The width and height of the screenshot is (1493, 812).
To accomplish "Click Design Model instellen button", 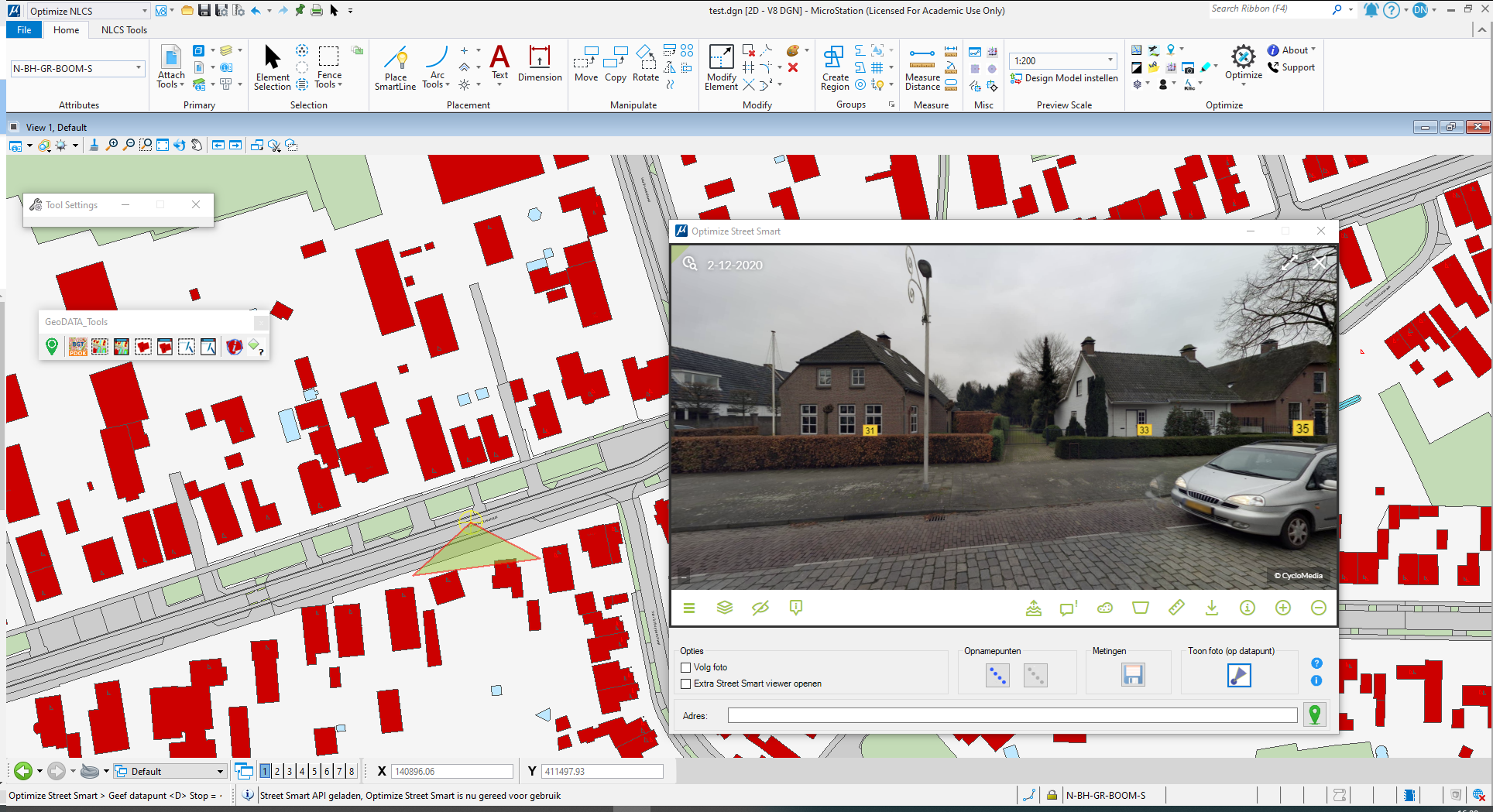I will [1065, 78].
